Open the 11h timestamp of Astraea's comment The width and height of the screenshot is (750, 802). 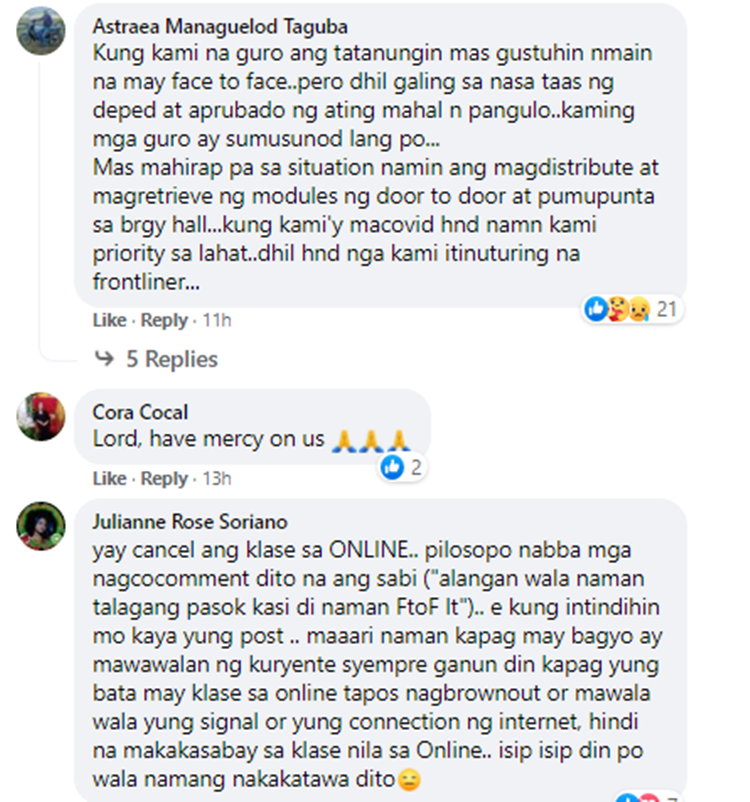tap(217, 320)
